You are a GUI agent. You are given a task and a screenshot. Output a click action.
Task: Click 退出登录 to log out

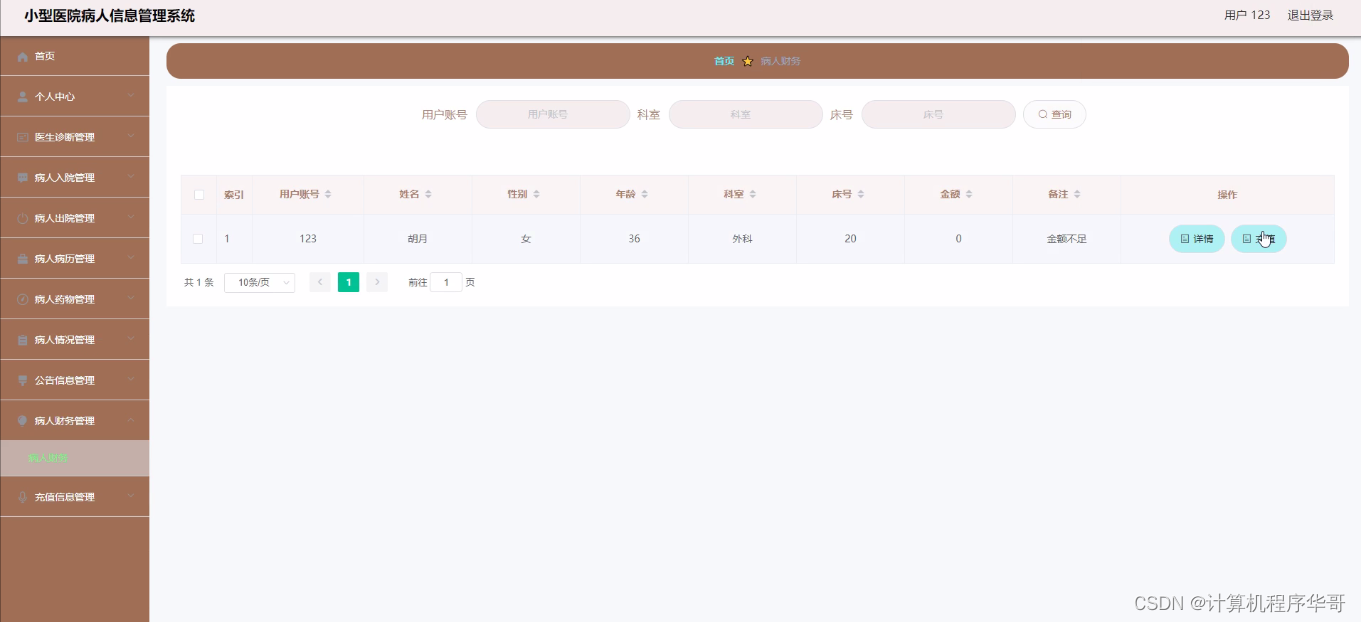(1310, 15)
